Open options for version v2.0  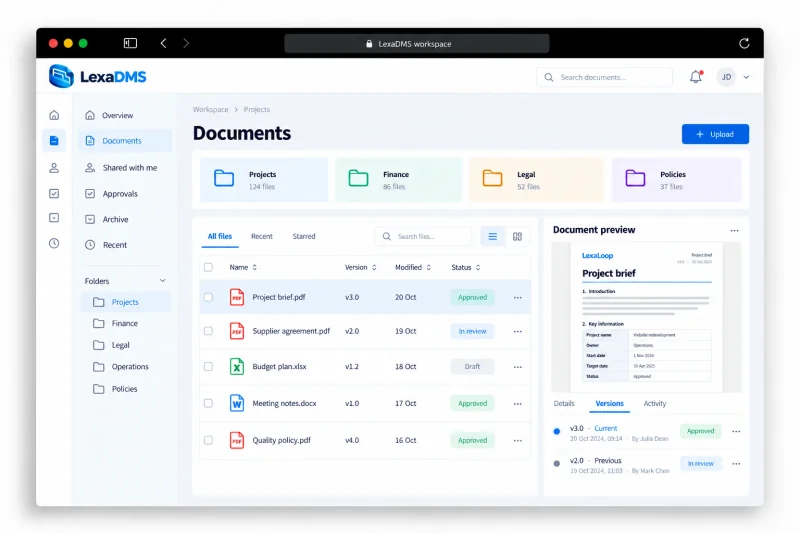(x=736, y=464)
